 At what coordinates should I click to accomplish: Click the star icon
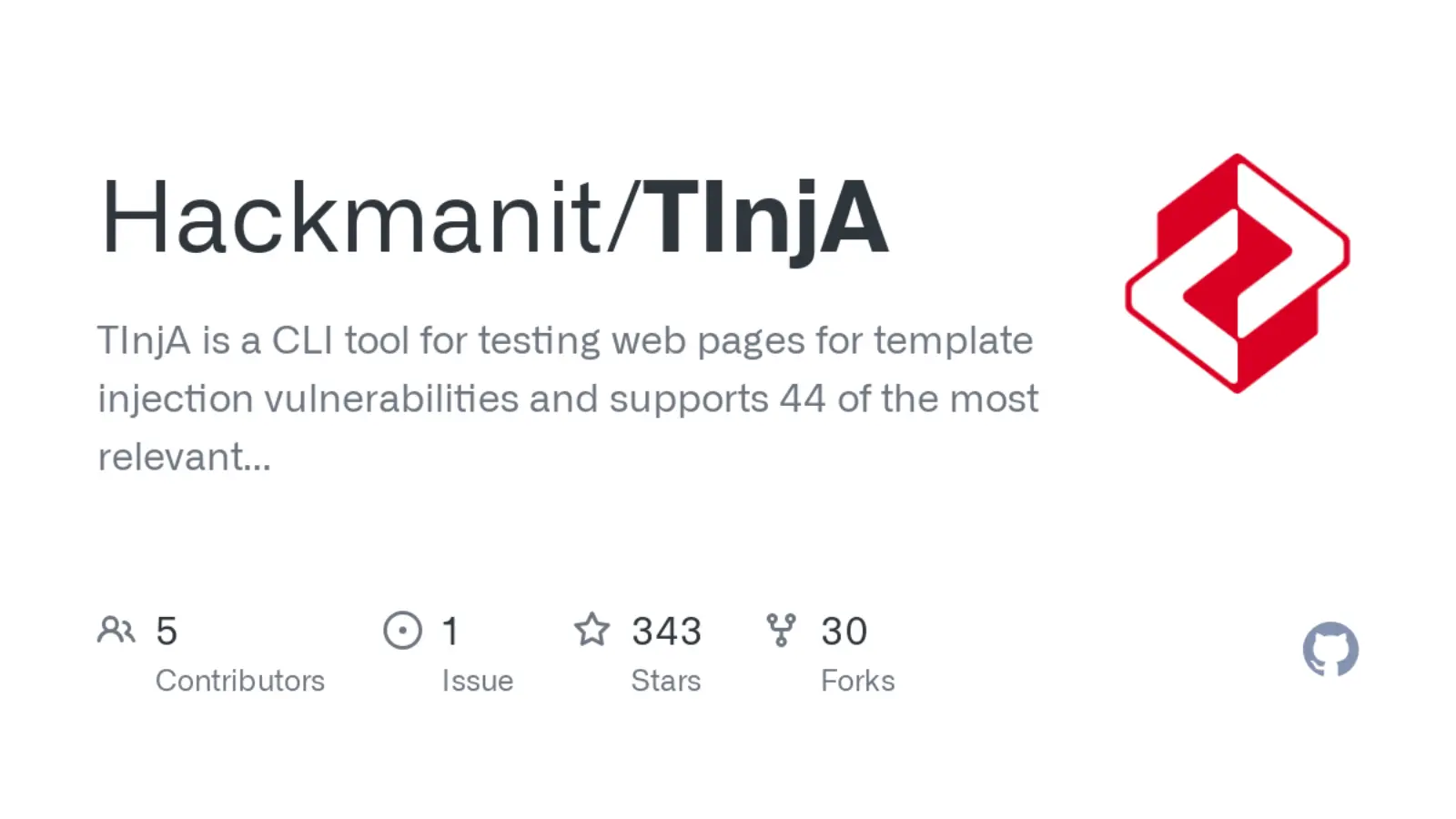(591, 630)
